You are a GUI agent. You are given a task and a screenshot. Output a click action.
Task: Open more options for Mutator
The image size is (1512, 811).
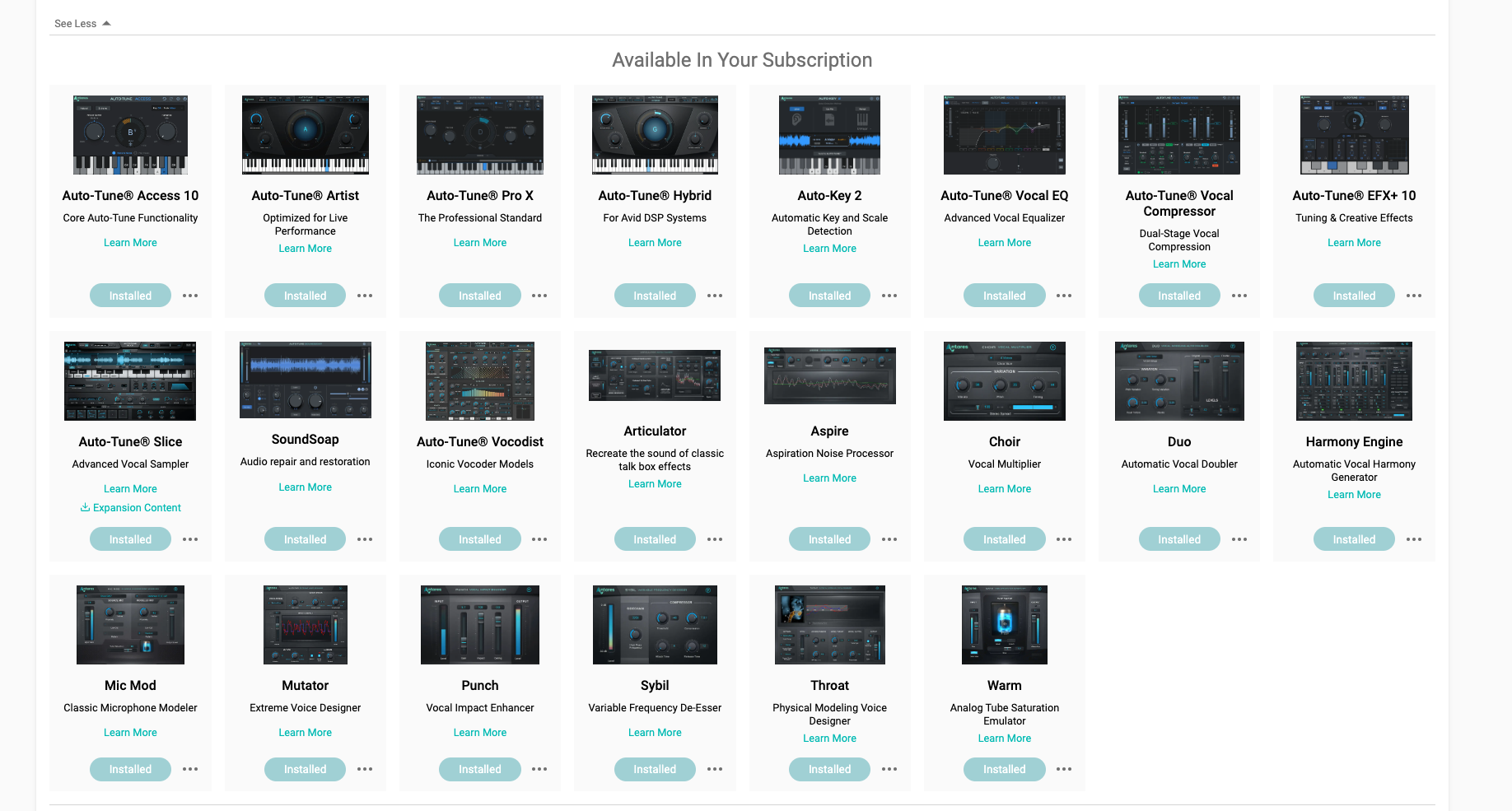tap(365, 769)
